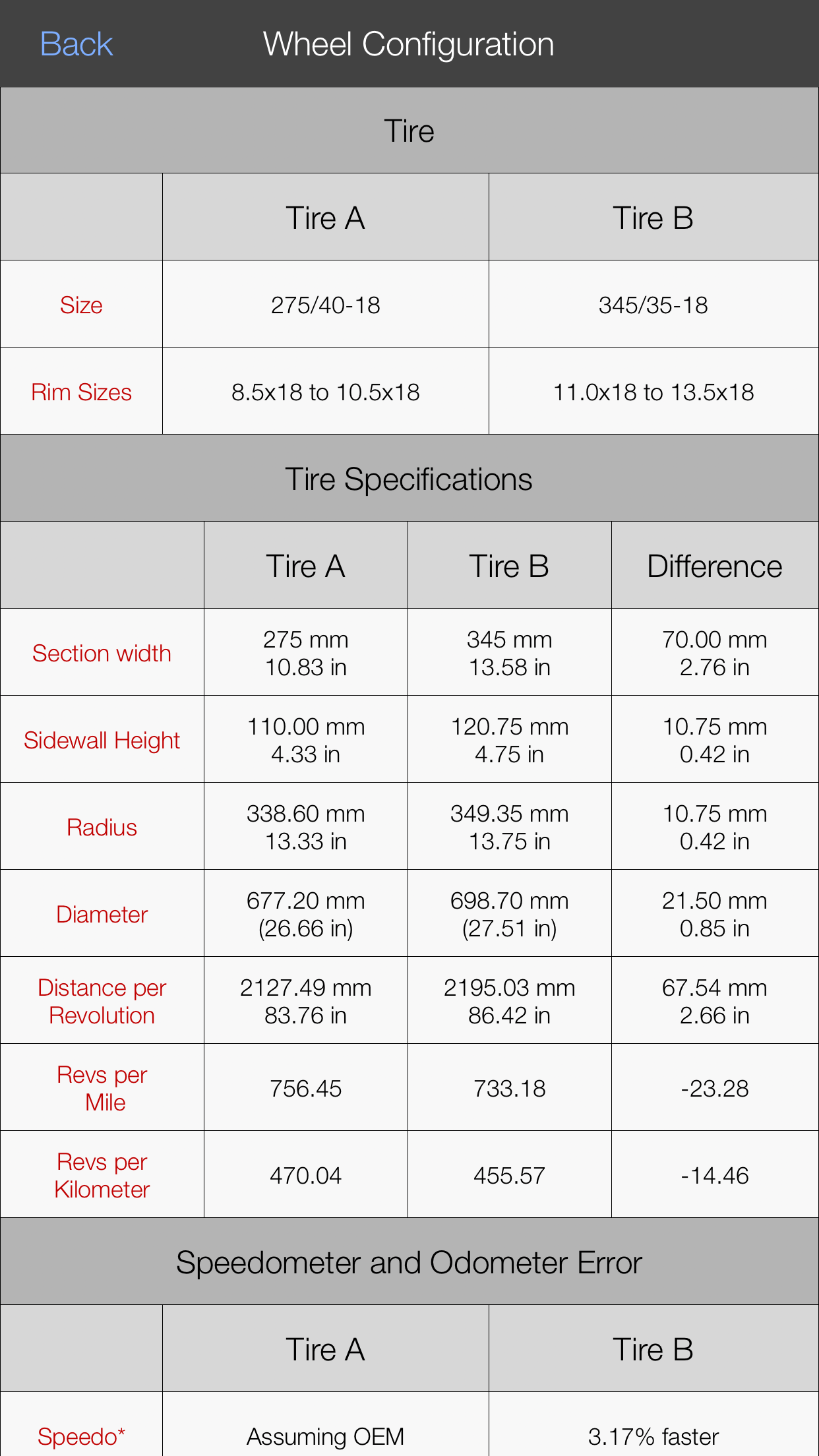Select Tire B size 345/35-18
This screenshot has width=819, height=1456.
tap(653, 305)
